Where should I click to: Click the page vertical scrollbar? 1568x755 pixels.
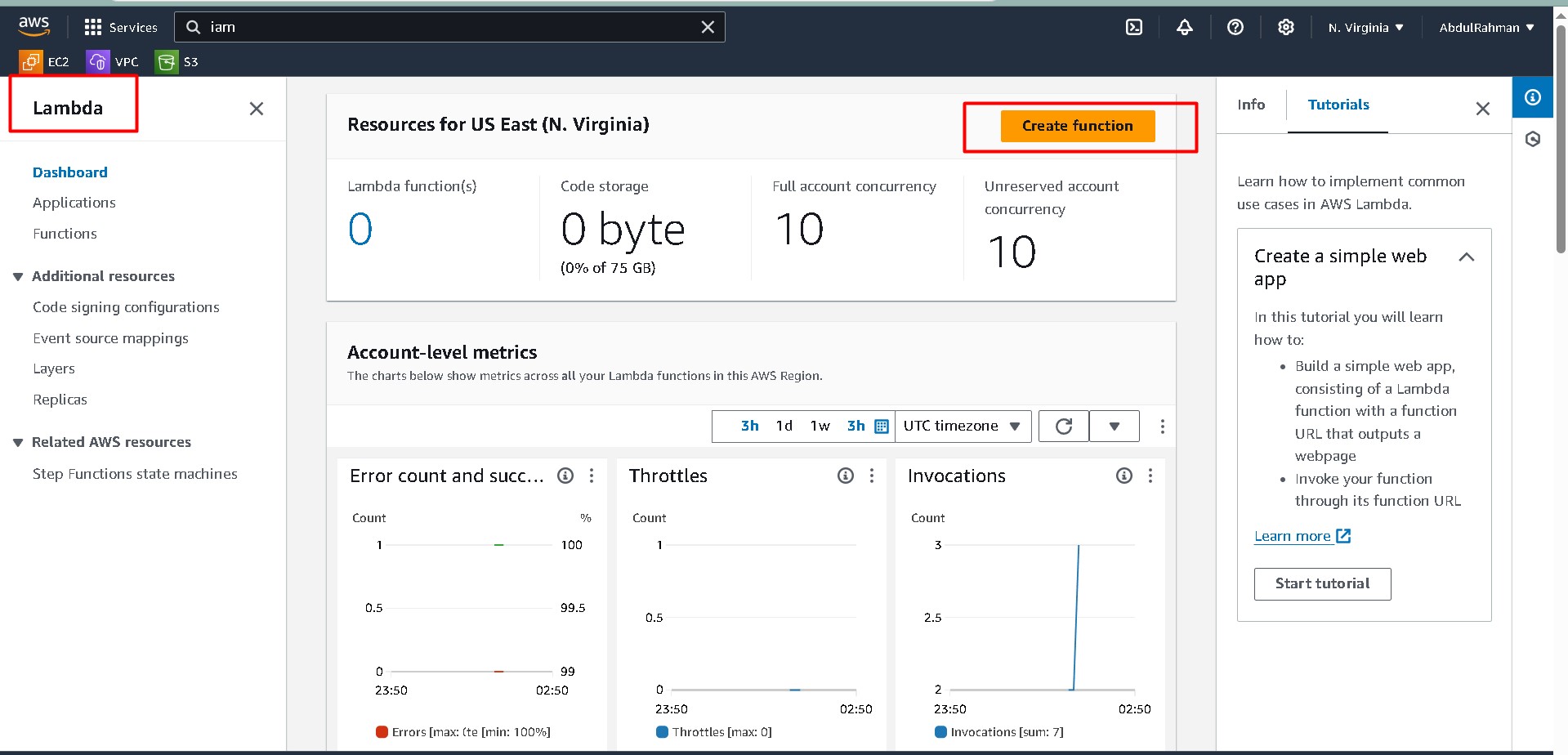[x=1561, y=139]
